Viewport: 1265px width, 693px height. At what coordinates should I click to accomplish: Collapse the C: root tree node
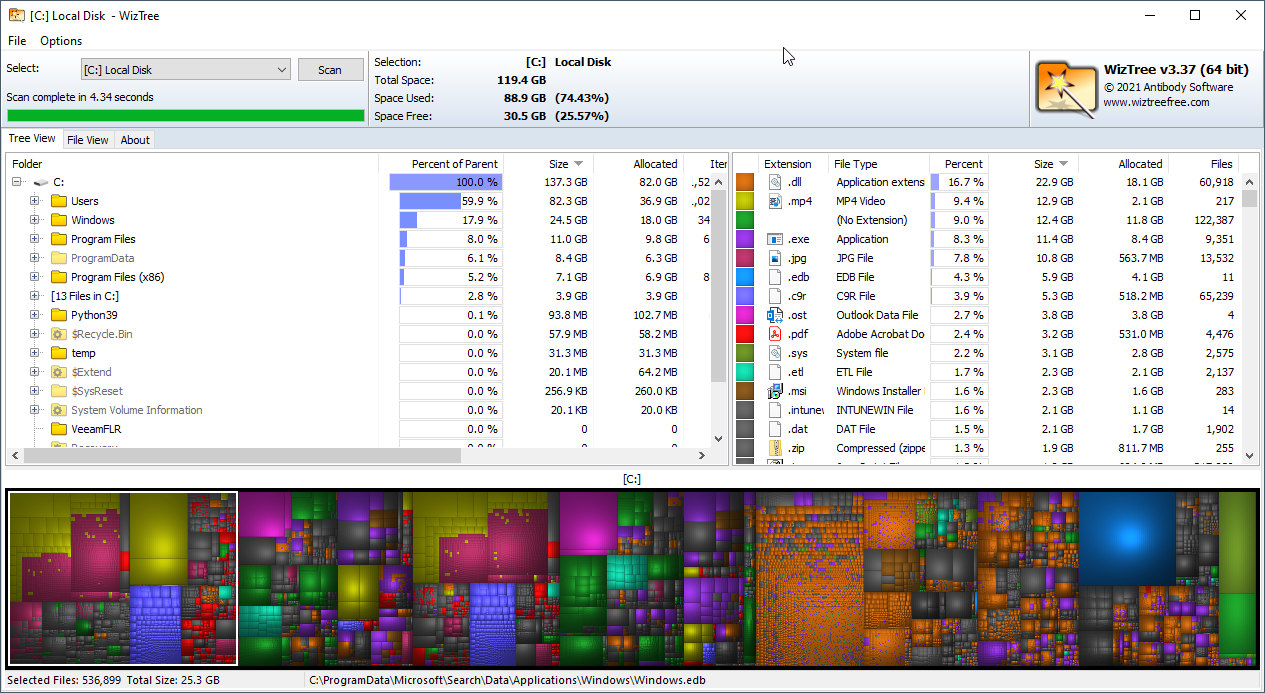pos(17,182)
